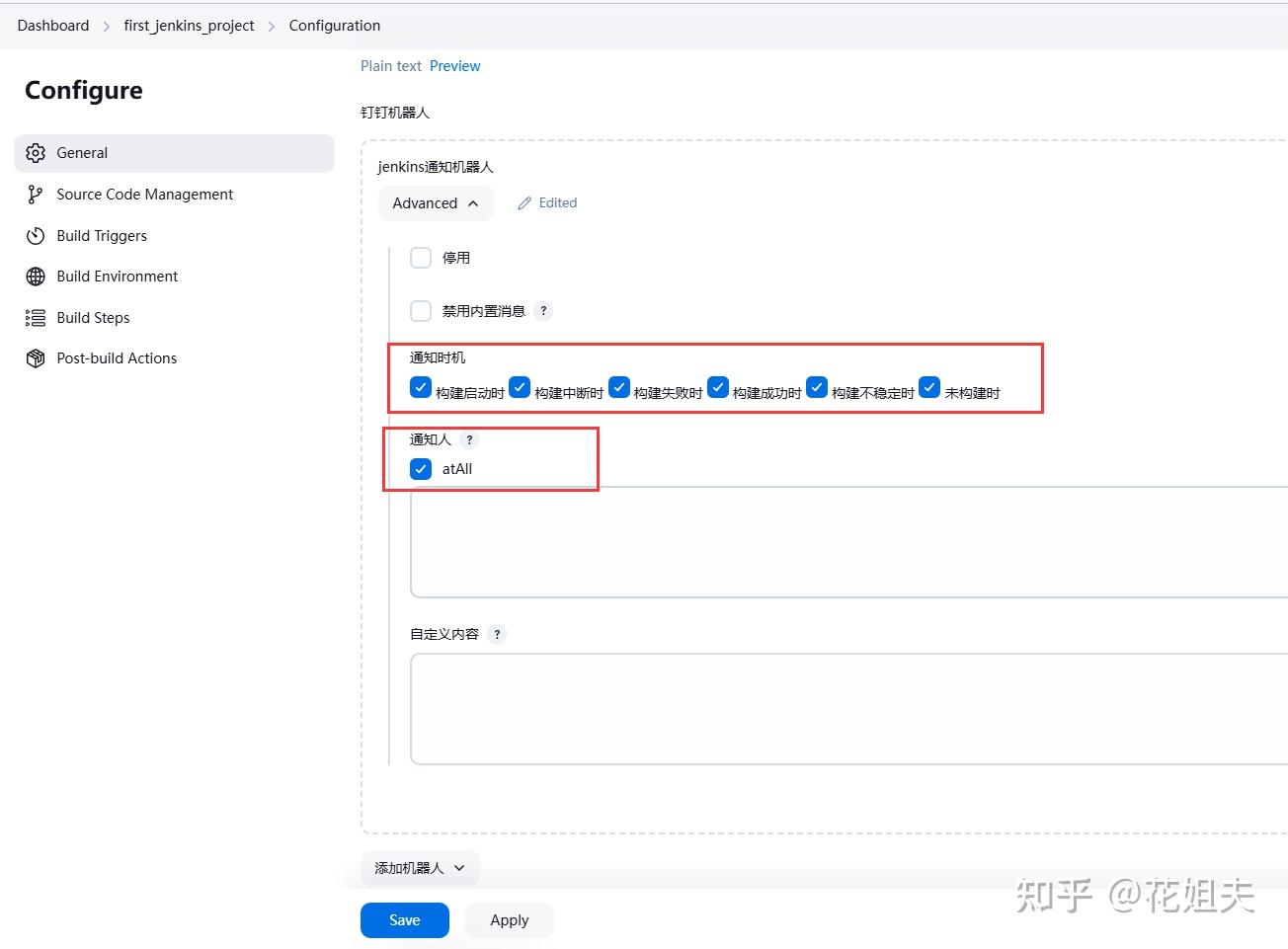Expand the Dashboard breadcrumb chevron
This screenshot has width=1288, height=949.
pos(107,26)
